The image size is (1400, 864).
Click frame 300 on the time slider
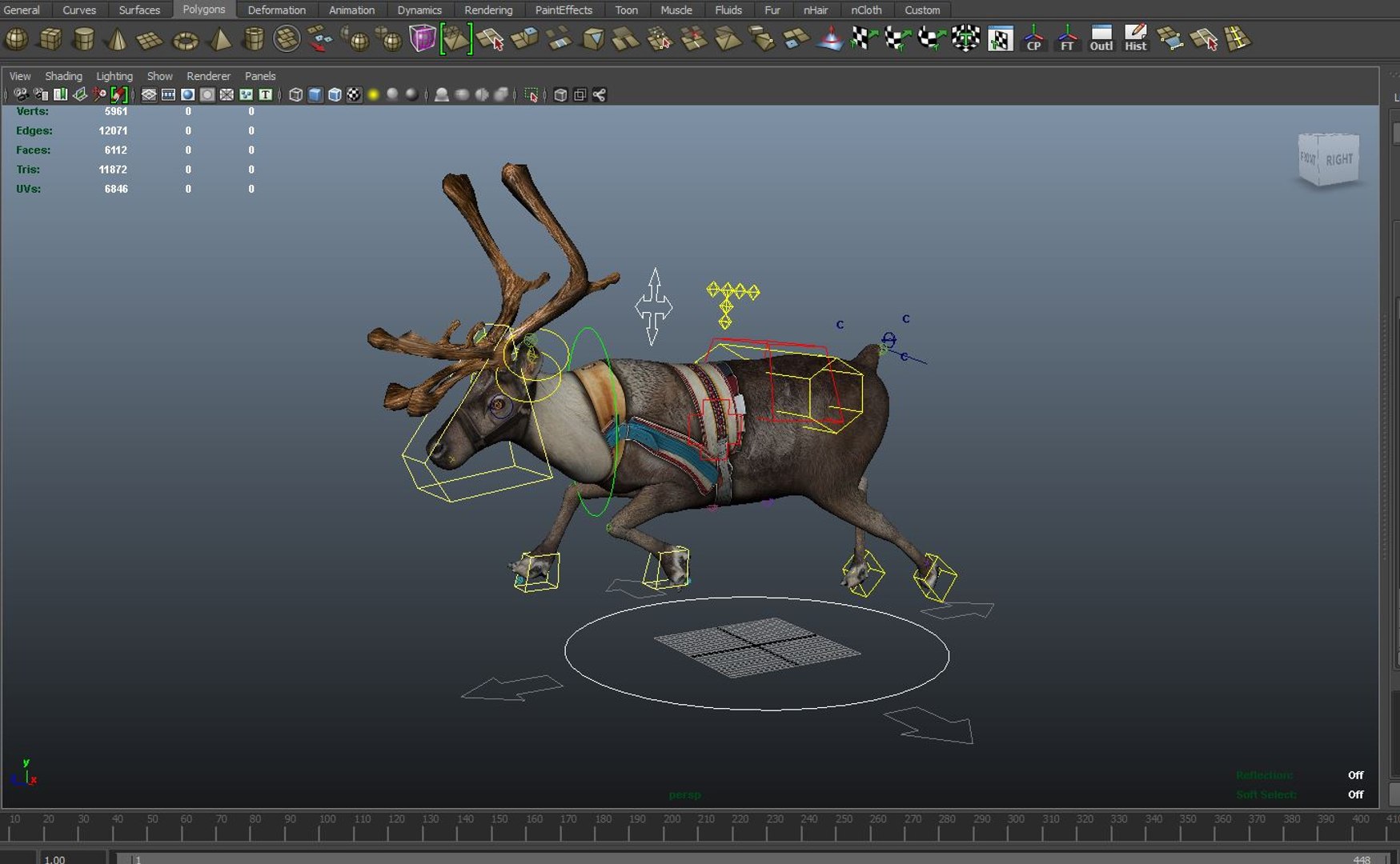[x=1016, y=819]
